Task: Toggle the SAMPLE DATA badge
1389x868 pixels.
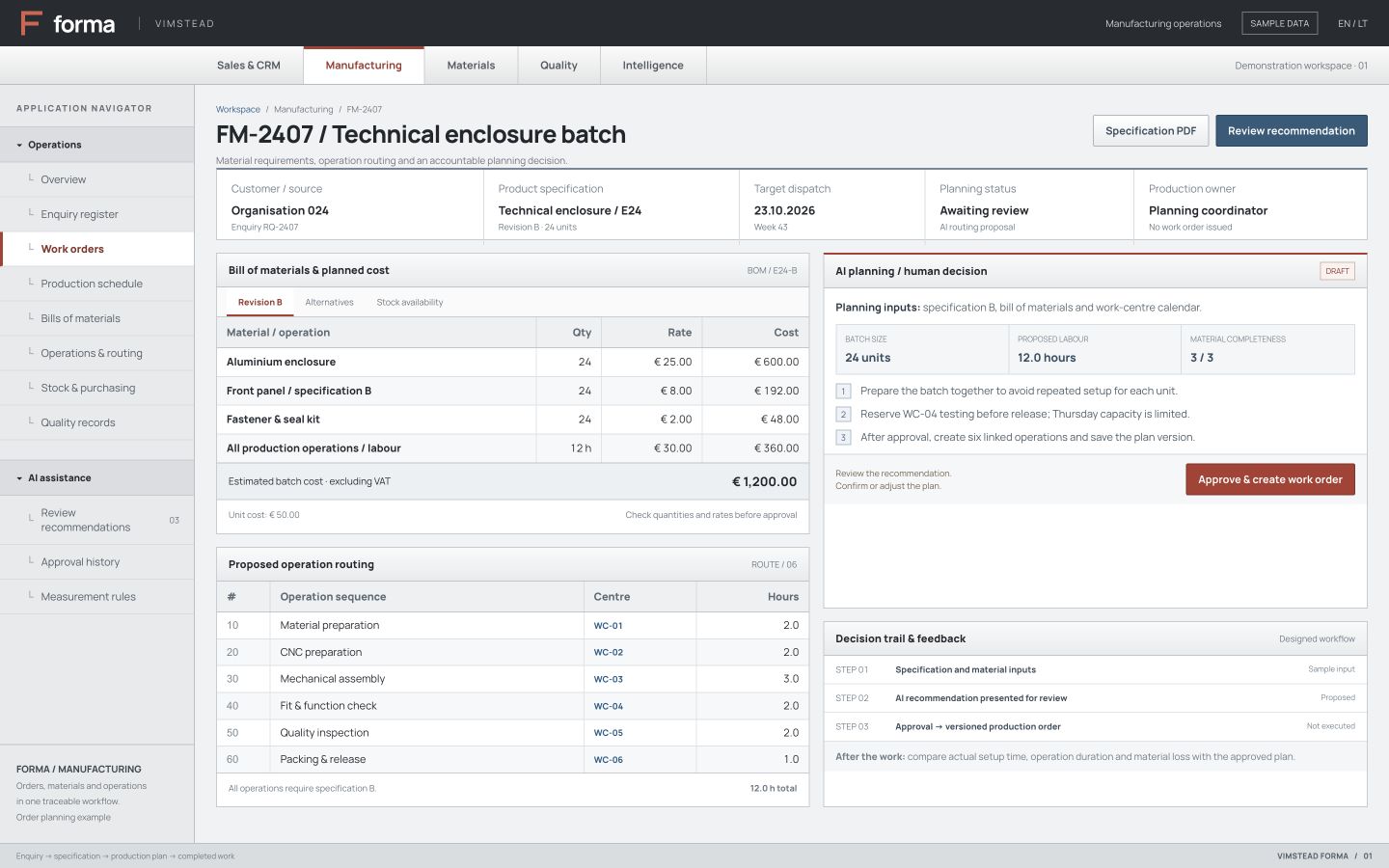Action: pyautogui.click(x=1280, y=23)
